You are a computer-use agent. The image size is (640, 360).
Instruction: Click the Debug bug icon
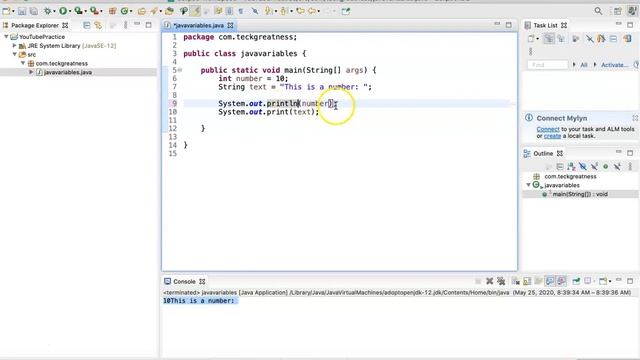47,11
